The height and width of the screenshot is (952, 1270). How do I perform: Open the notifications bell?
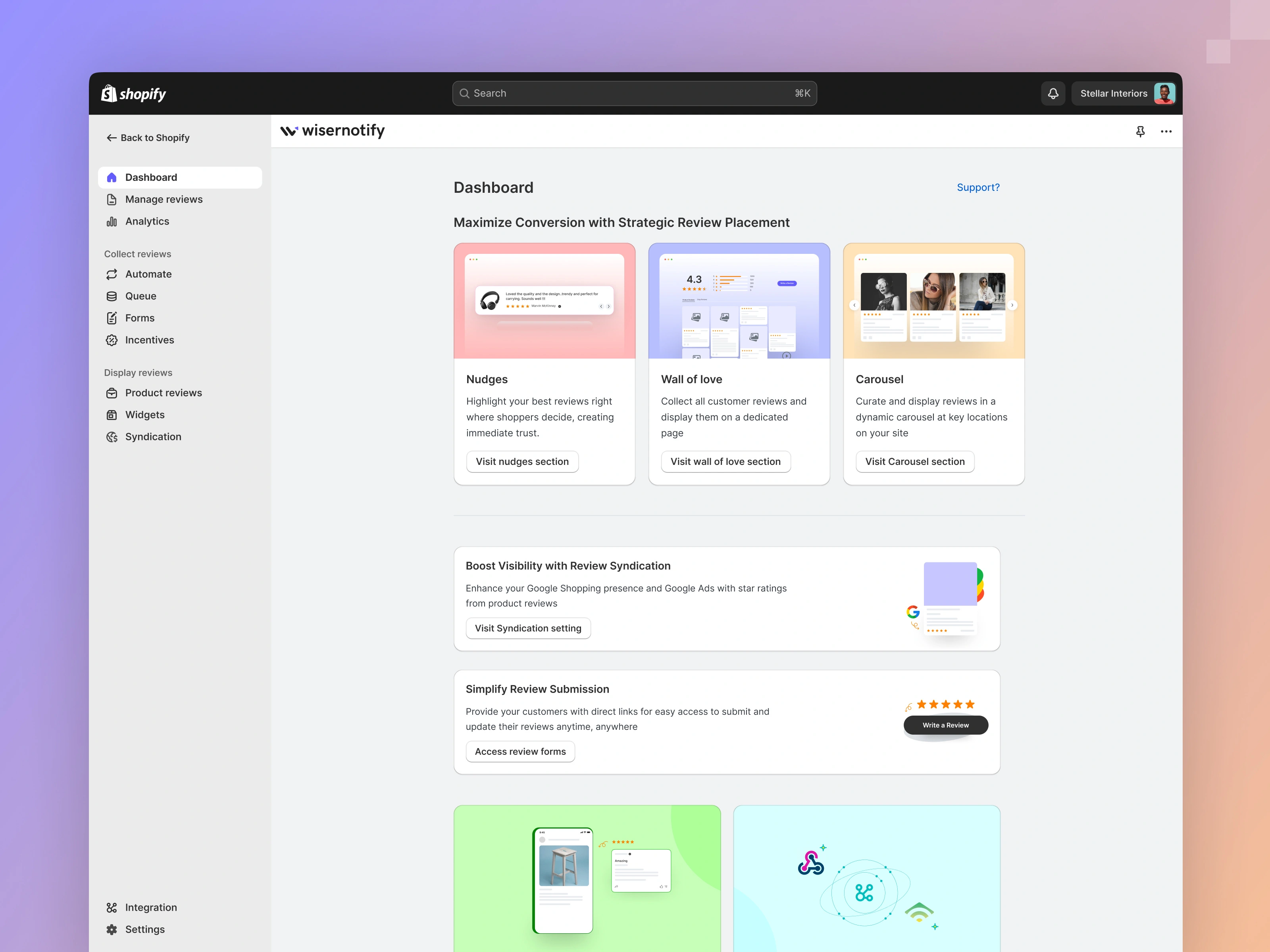tap(1053, 94)
